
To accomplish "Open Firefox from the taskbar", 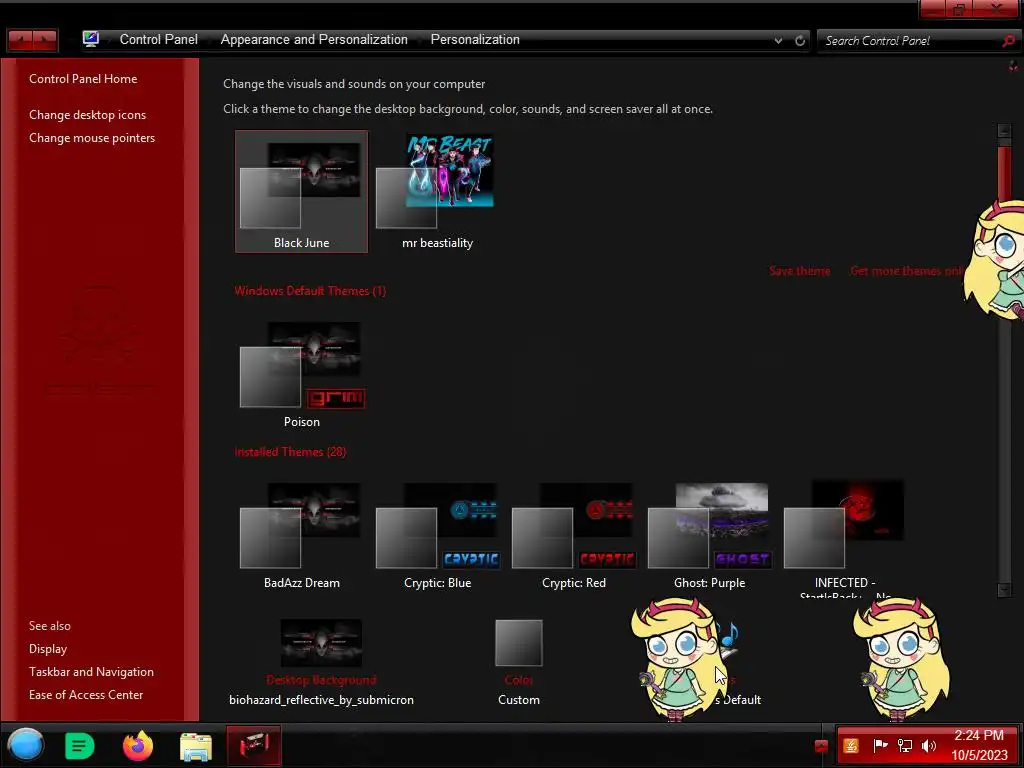I will click(x=138, y=745).
